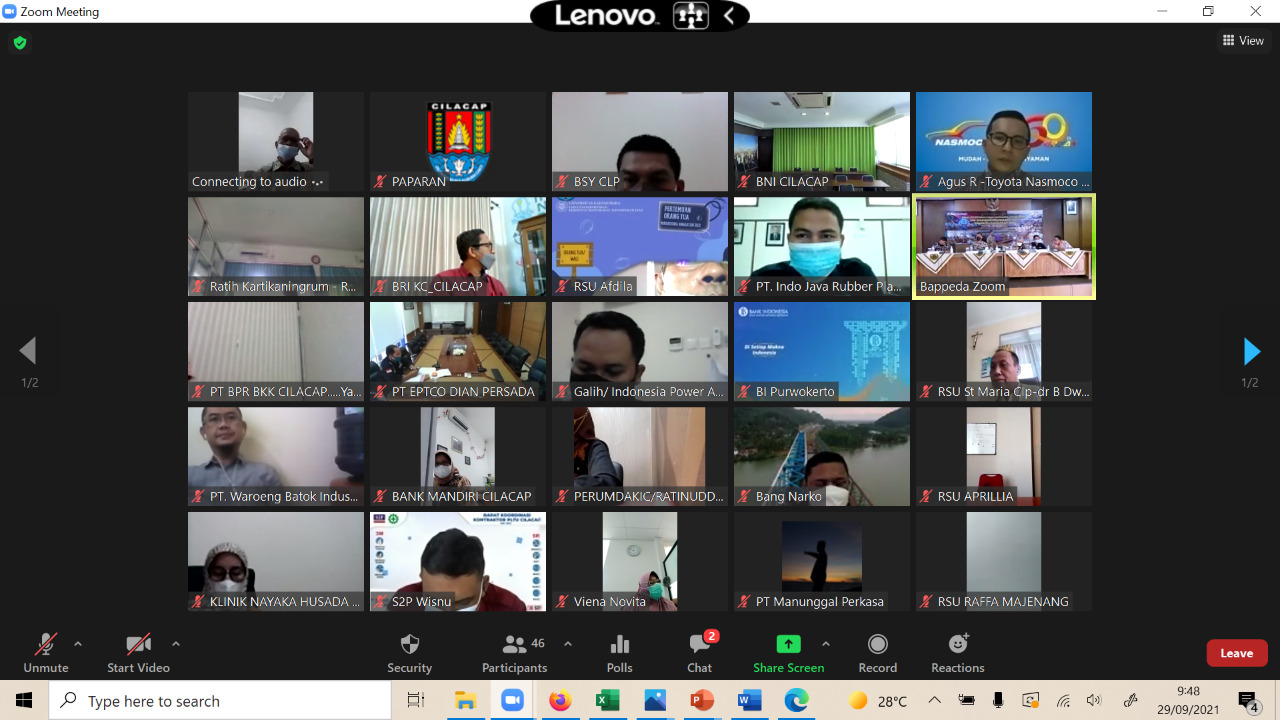
Task: Open the Security shield options
Action: click(409, 645)
